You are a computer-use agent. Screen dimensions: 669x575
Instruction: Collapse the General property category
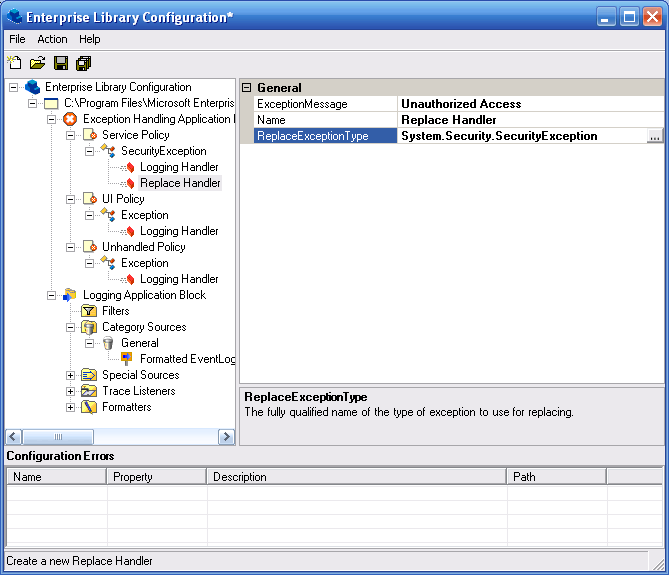click(247, 88)
